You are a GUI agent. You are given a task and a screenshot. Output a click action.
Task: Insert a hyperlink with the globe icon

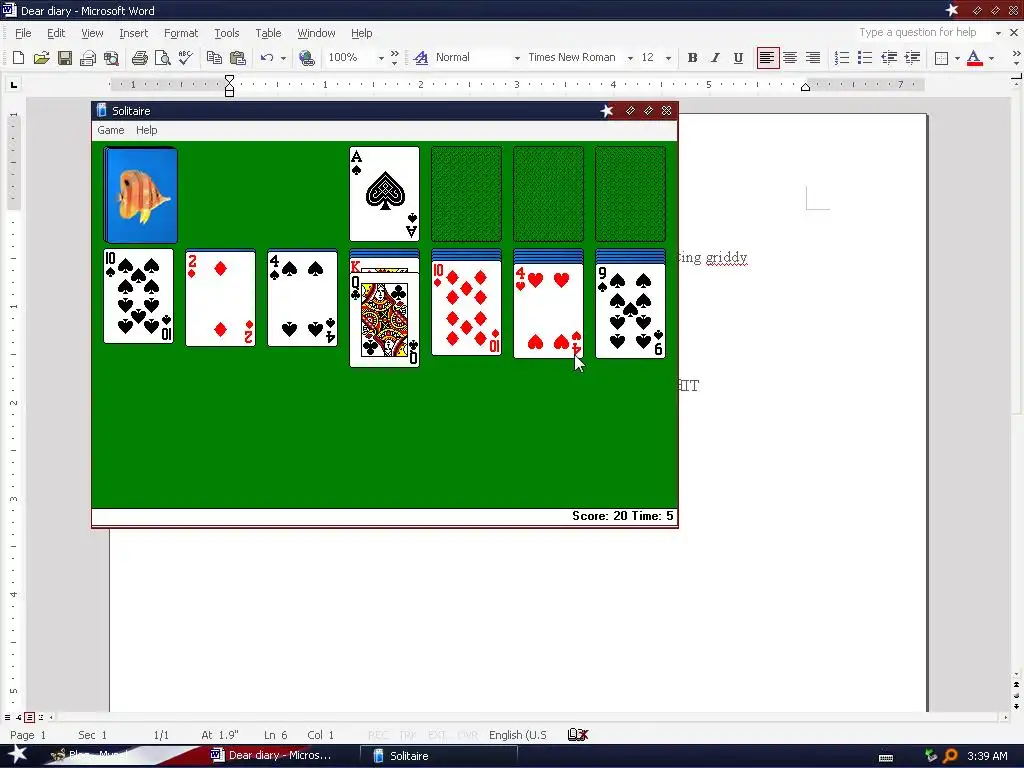[306, 58]
